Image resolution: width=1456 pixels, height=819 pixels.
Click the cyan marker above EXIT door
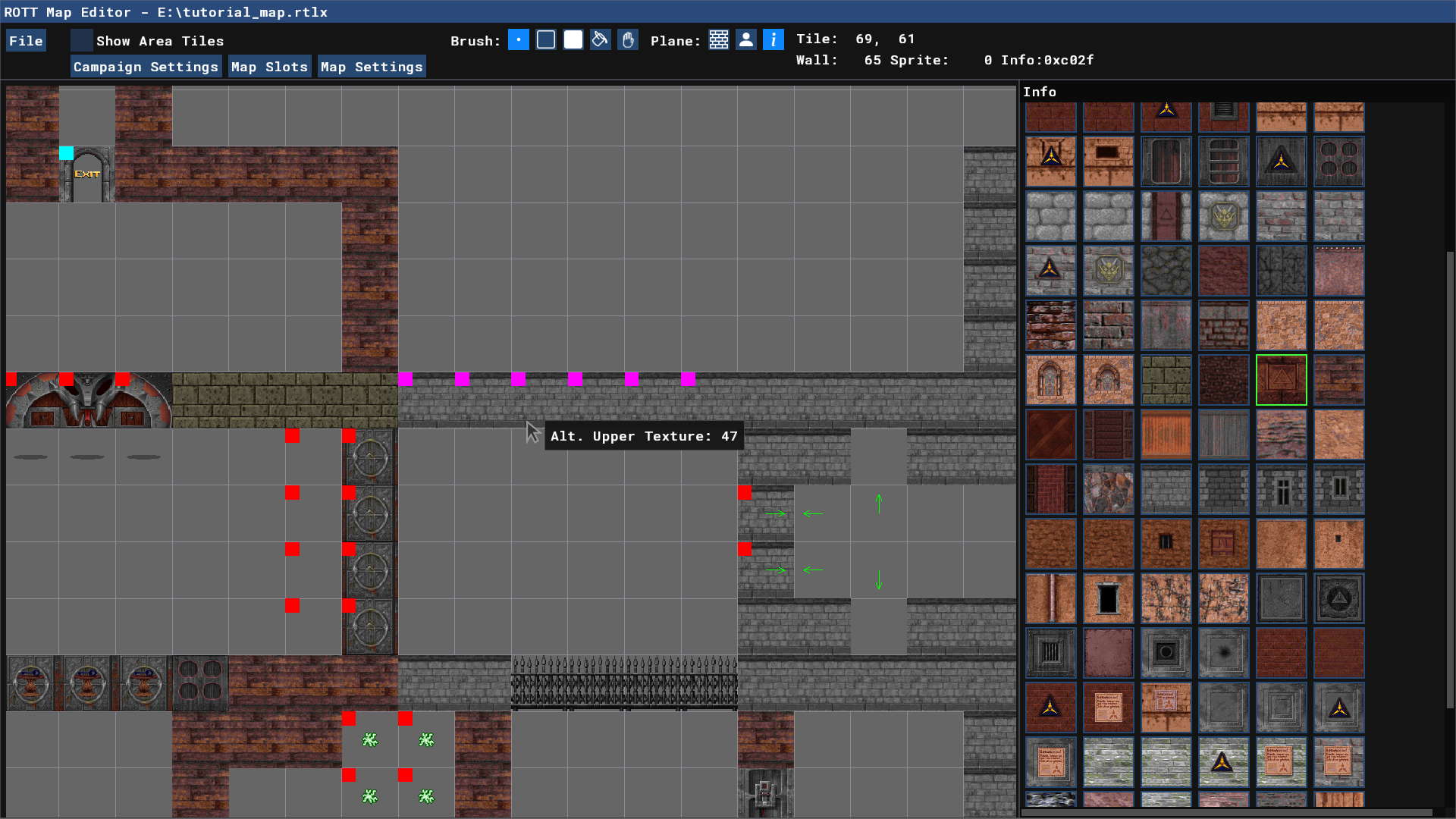67,153
